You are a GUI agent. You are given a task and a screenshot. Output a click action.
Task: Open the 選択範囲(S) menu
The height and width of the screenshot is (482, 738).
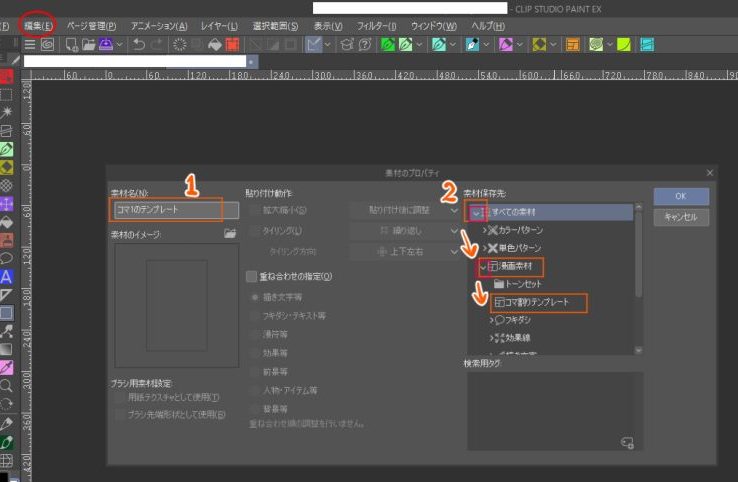click(x=275, y=26)
